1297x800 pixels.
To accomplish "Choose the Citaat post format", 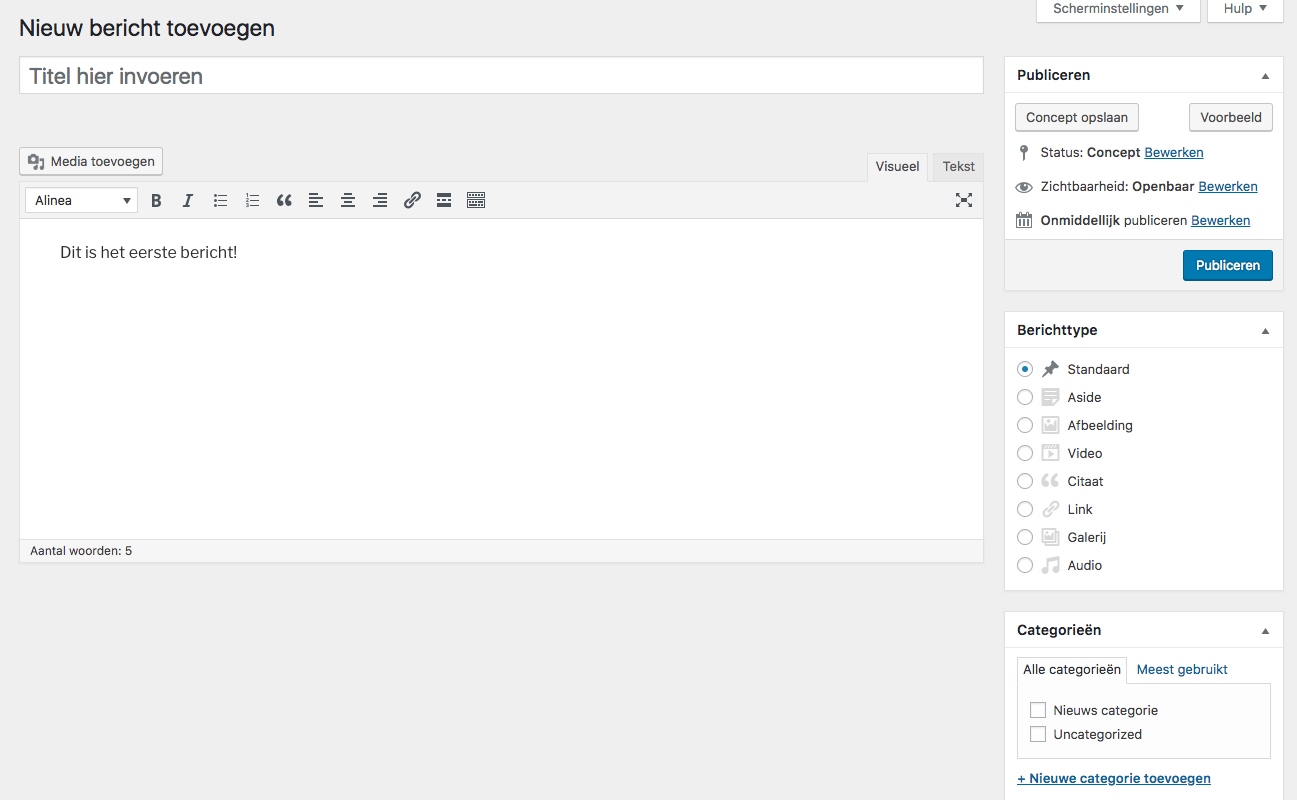I will pyautogui.click(x=1025, y=481).
